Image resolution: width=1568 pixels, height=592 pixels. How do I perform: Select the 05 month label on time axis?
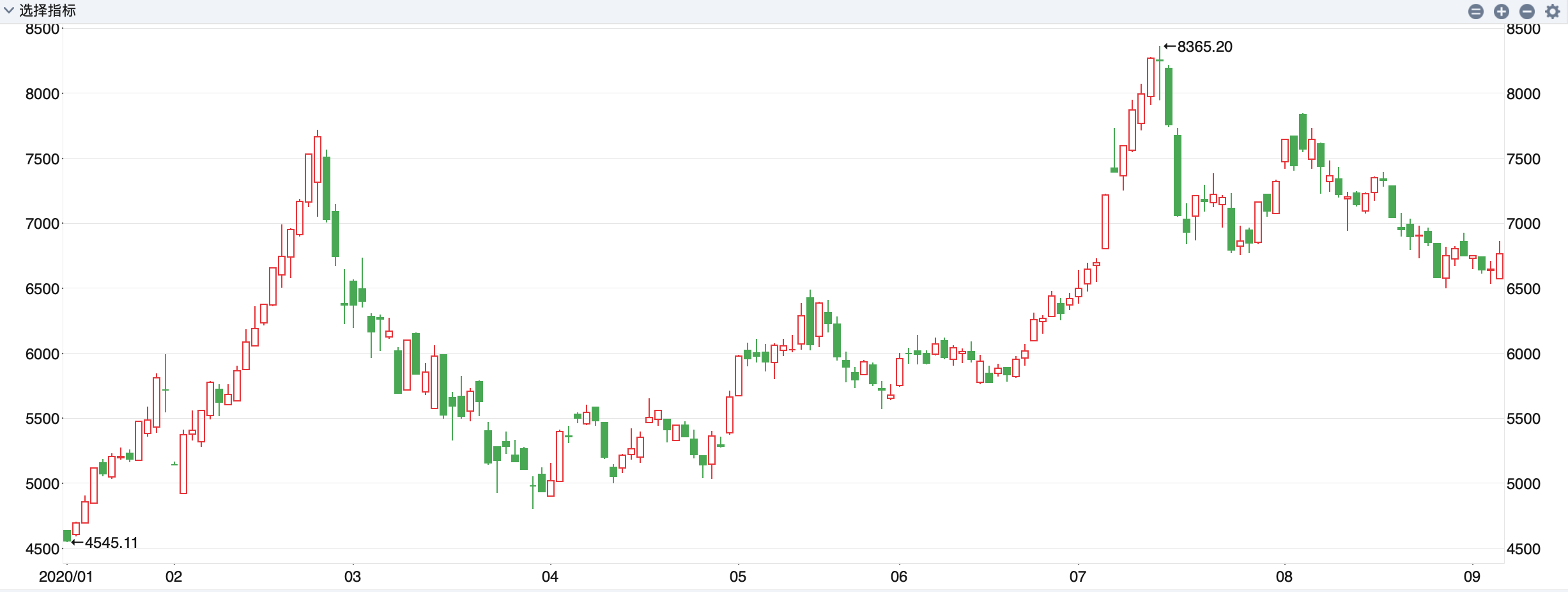738,577
